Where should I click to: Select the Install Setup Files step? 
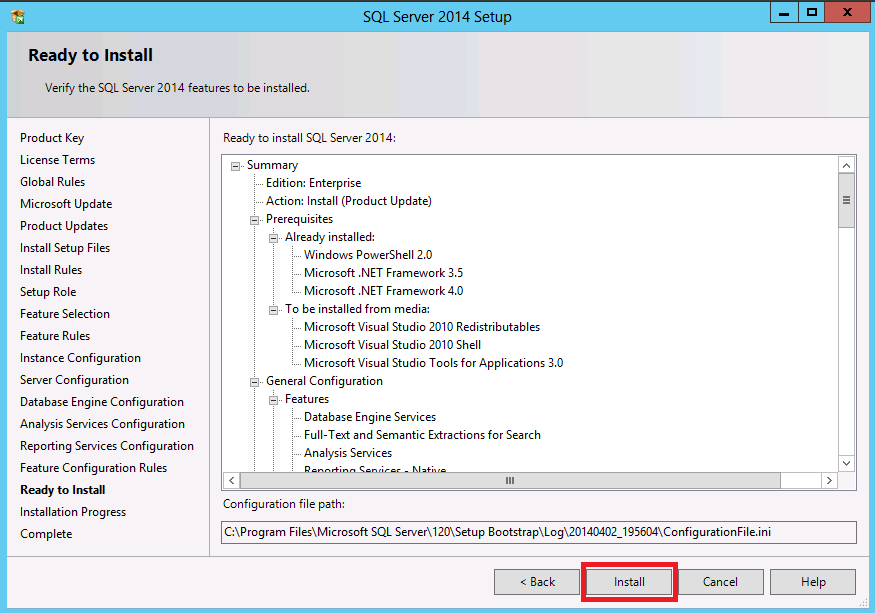tap(65, 248)
